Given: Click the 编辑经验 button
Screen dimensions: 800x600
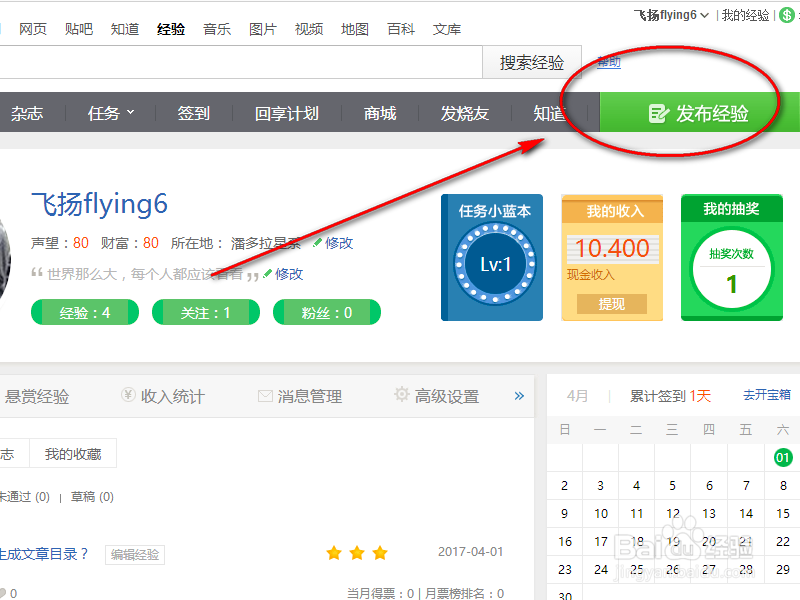Looking at the screenshot, I should point(135,555).
